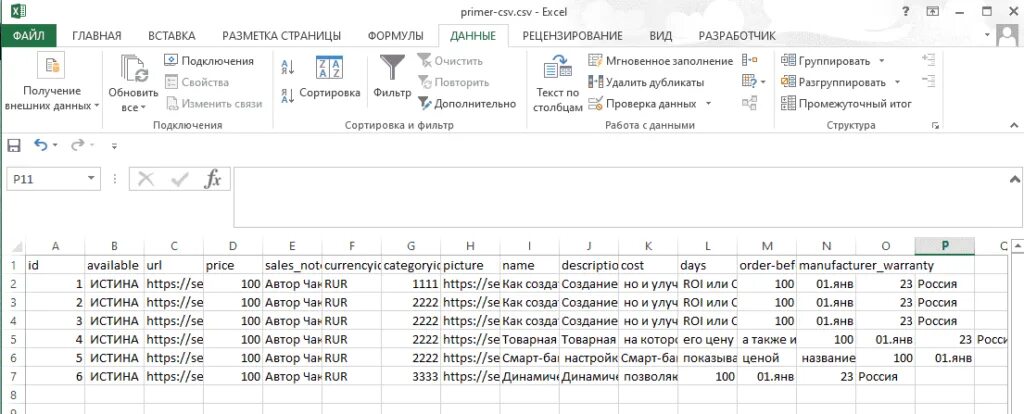Click the hide detail icon in Структура

[928, 81]
